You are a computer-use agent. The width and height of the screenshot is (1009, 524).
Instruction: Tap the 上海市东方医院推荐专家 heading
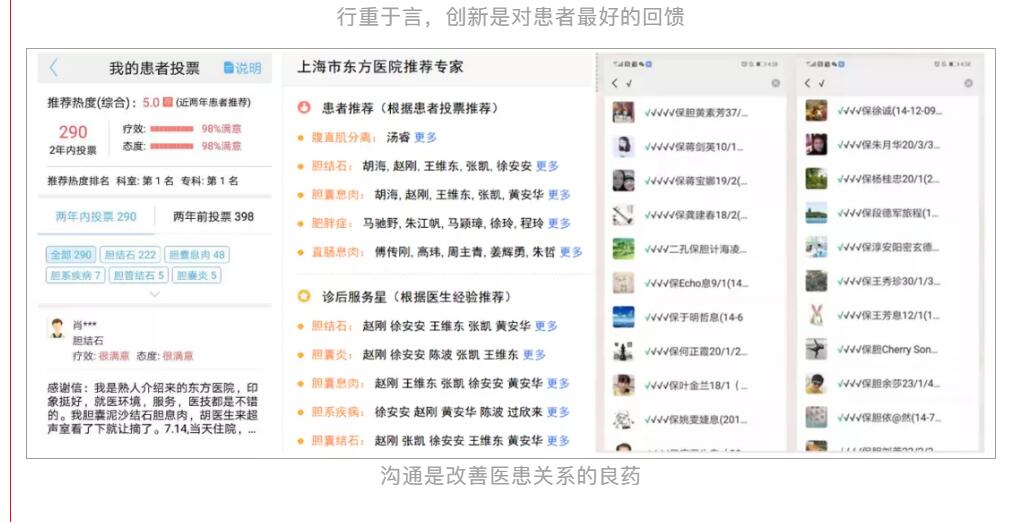380,67
